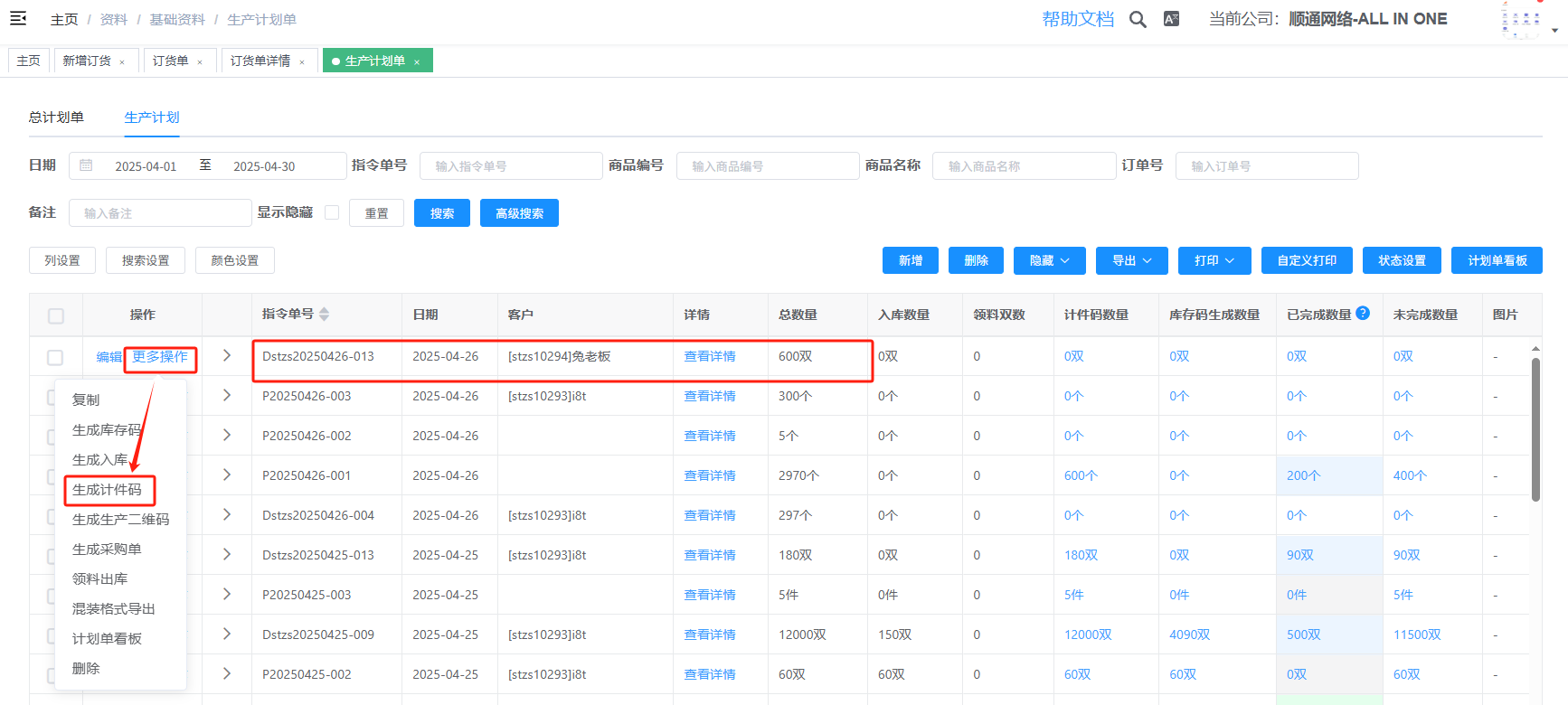This screenshot has height=705, width=1568.
Task: Click the search magnifier icon in header
Action: 1138,19
